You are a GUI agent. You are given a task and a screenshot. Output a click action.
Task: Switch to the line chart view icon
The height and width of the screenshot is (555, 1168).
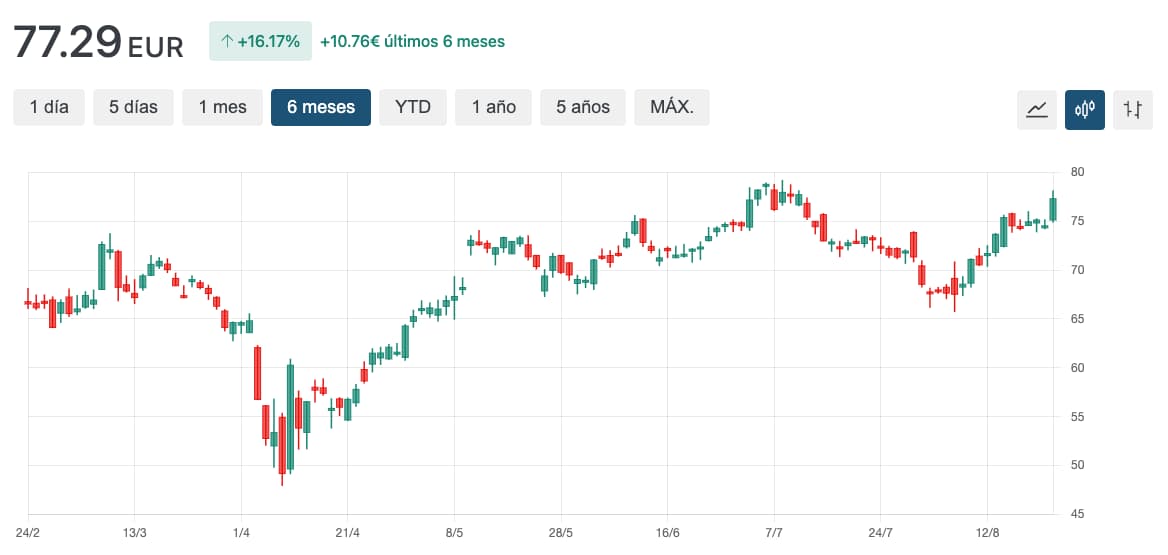pos(1037,110)
